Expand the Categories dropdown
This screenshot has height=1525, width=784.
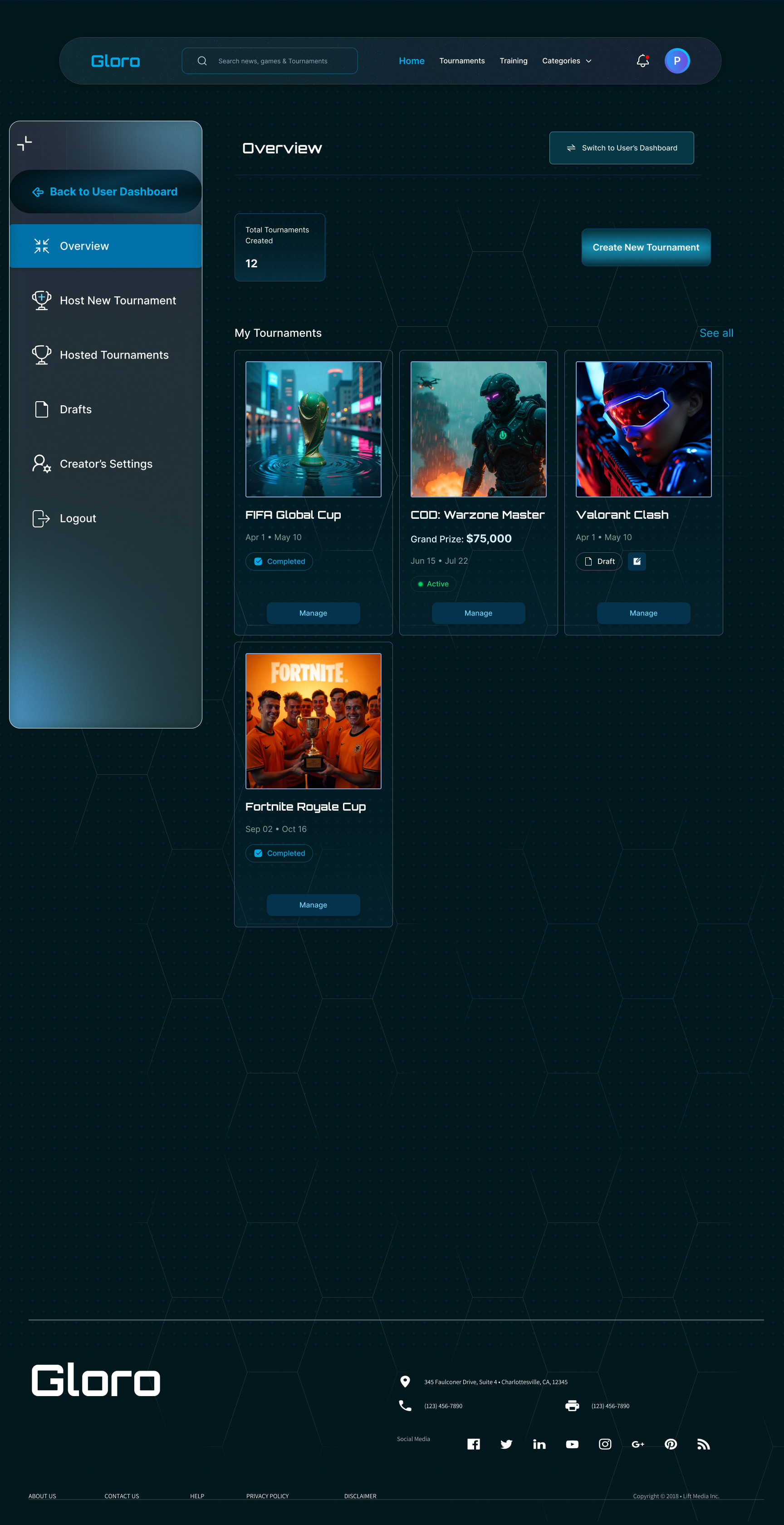(566, 61)
